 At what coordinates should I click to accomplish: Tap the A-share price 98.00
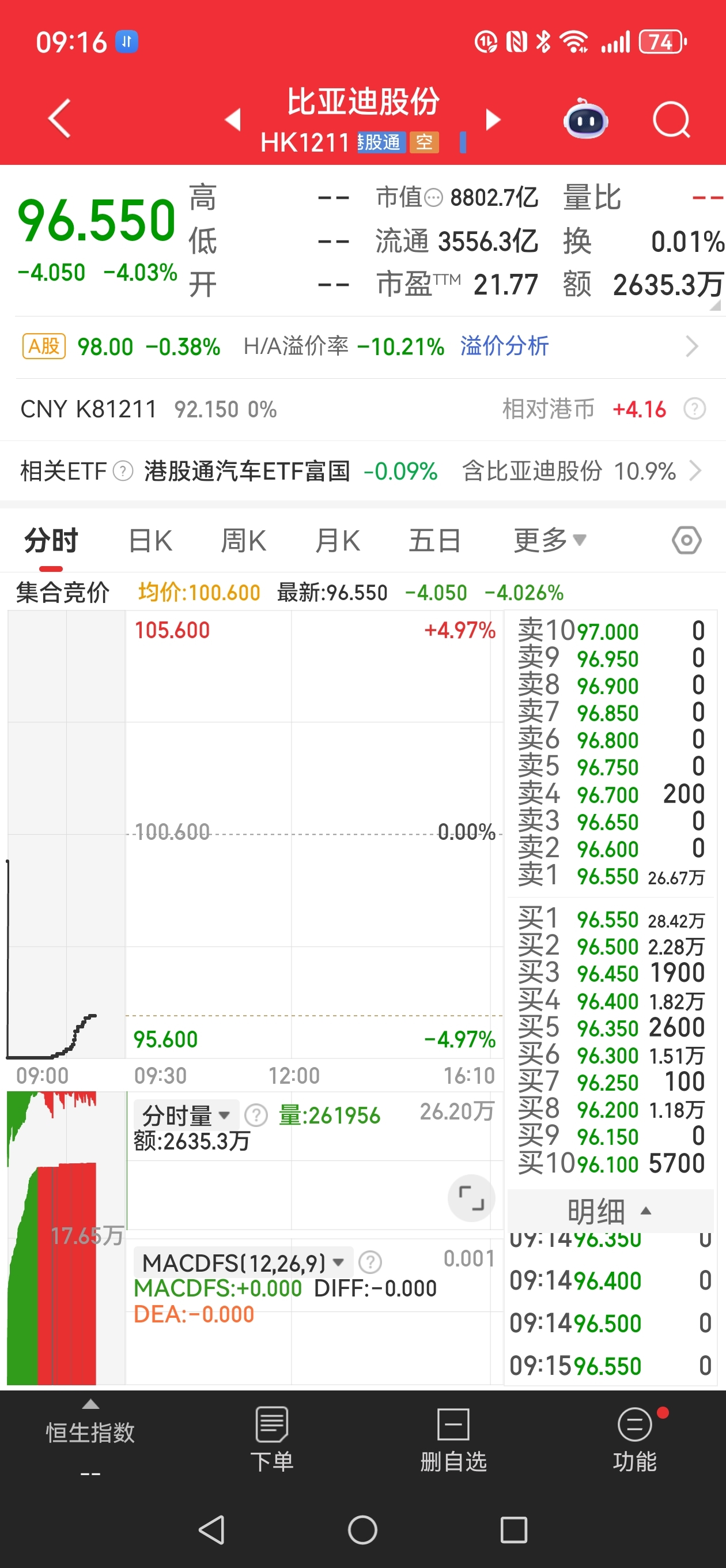pyautogui.click(x=105, y=347)
